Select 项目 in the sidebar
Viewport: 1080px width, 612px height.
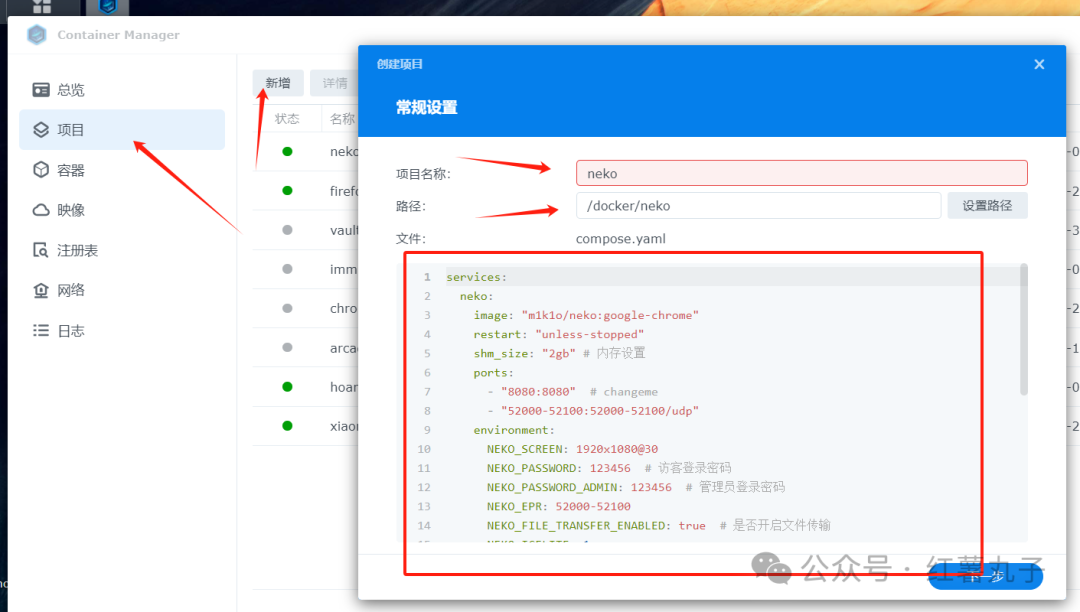point(122,129)
